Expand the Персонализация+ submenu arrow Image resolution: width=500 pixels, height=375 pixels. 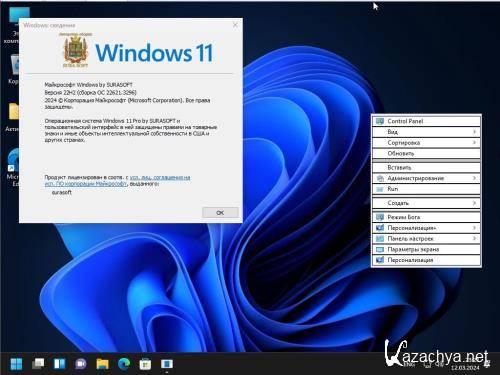pos(474,228)
